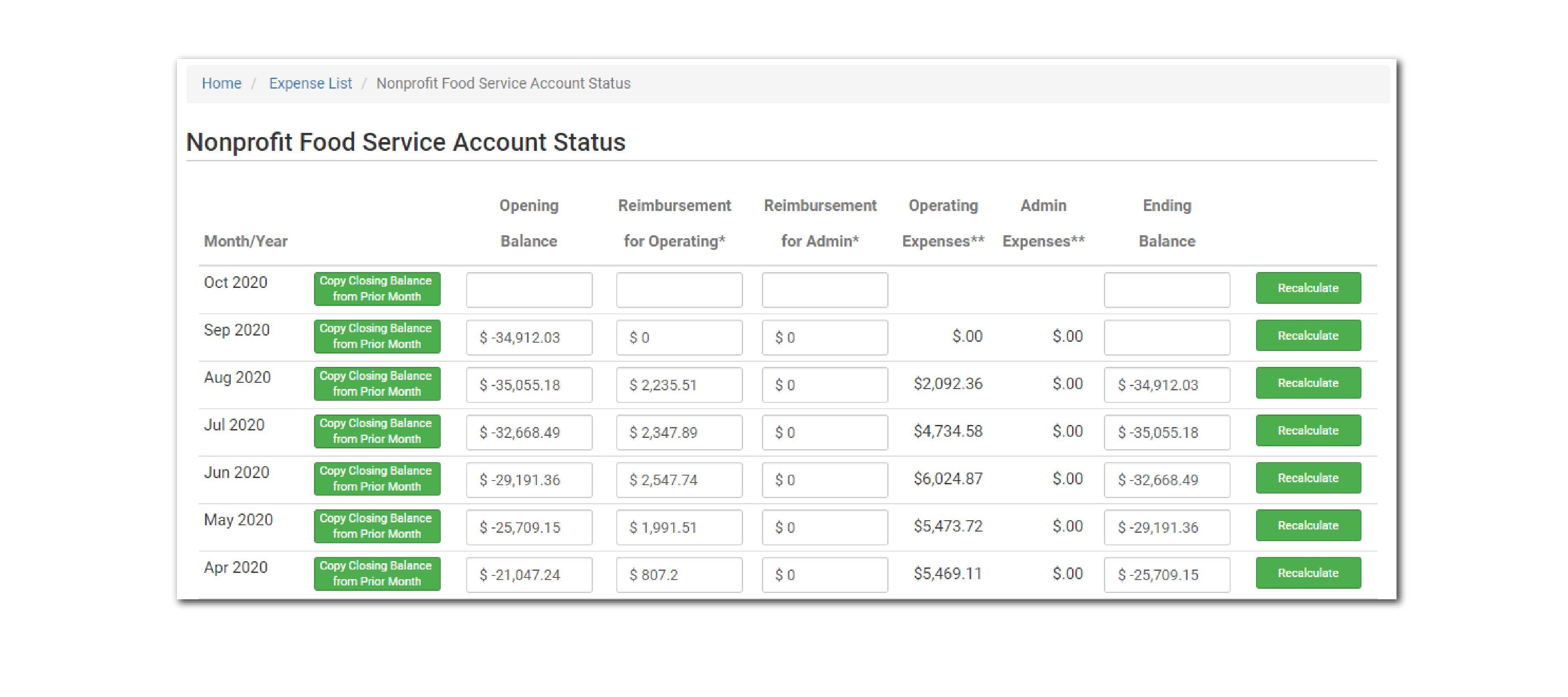Screen dimensions: 1568x697
Task: Edit Aug 2020 opening balance -35,055.18
Action: pos(529,385)
